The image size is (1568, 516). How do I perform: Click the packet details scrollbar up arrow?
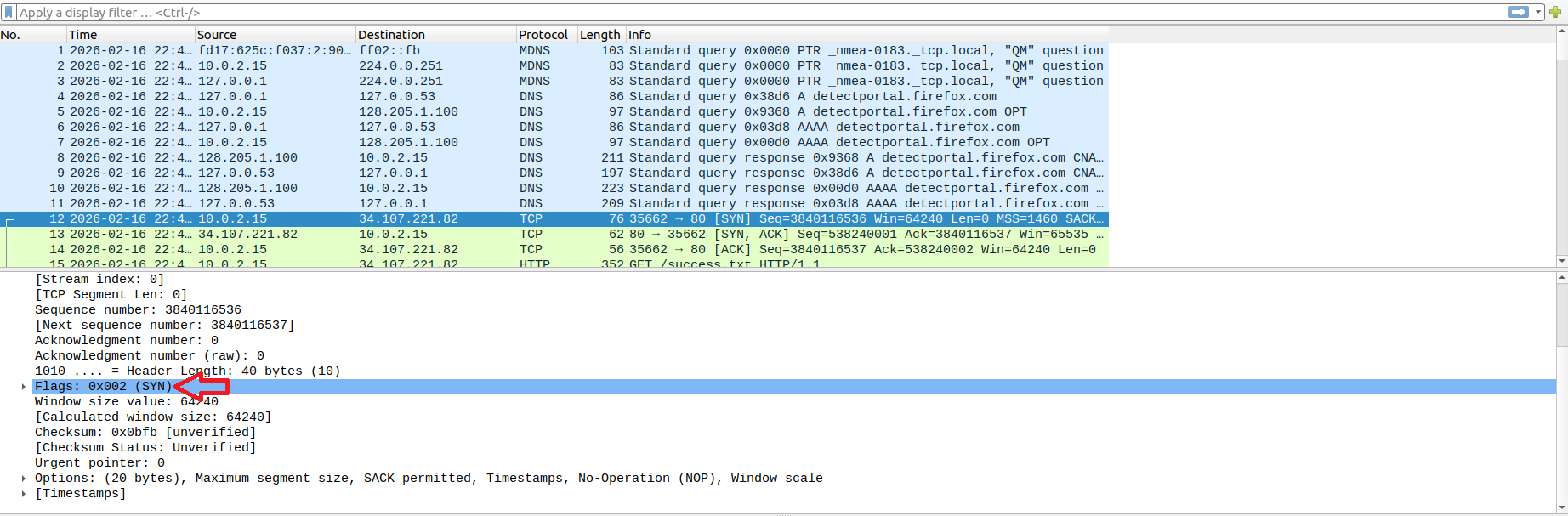(x=1561, y=278)
